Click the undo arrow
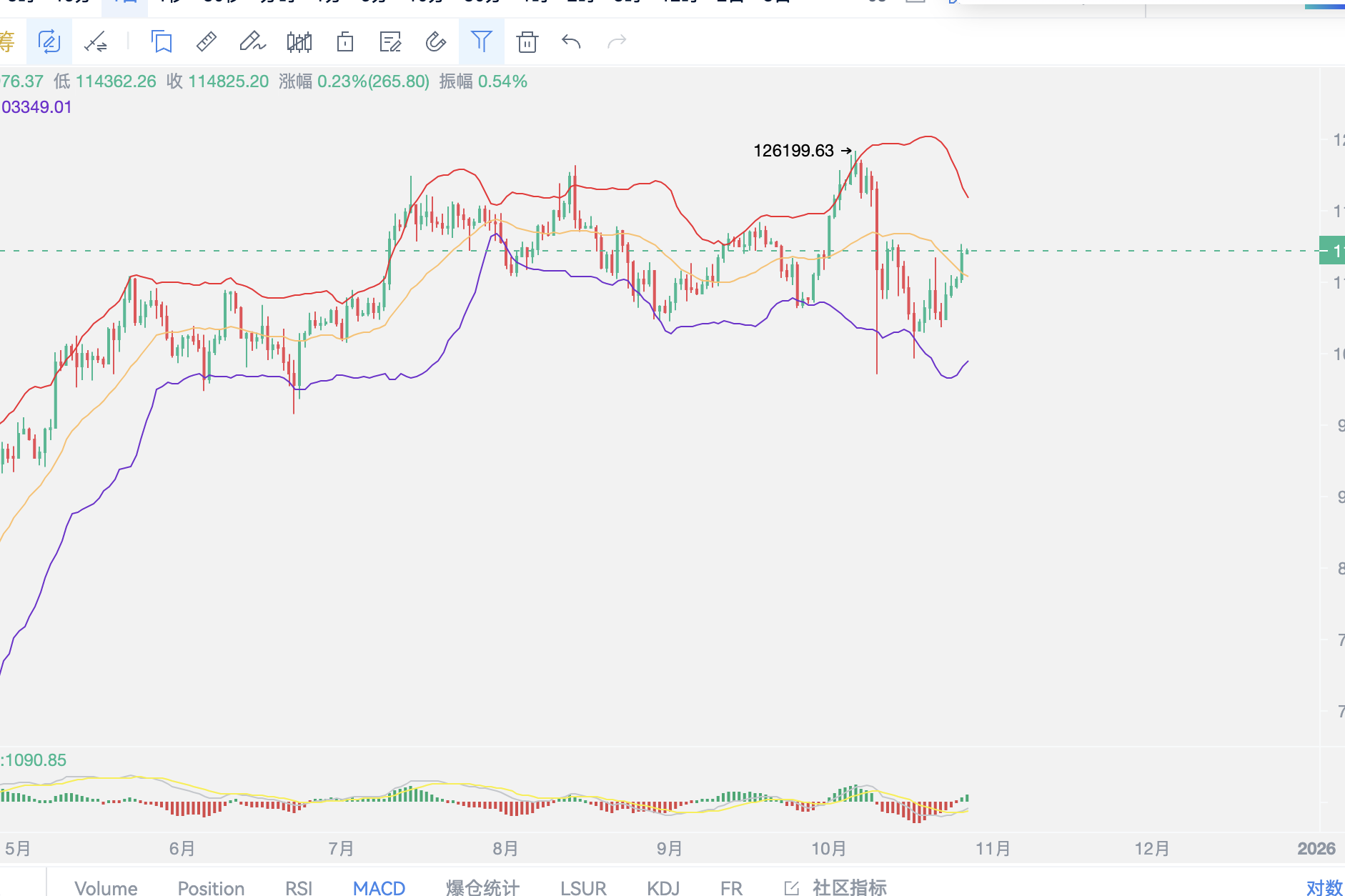The height and width of the screenshot is (896, 1345). click(571, 42)
